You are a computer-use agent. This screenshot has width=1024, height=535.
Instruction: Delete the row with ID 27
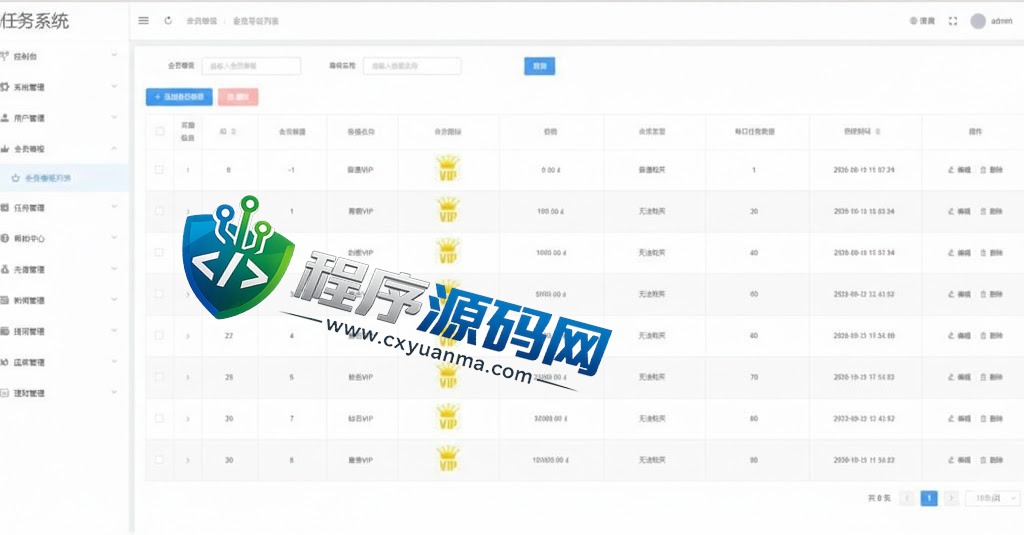click(x=991, y=336)
